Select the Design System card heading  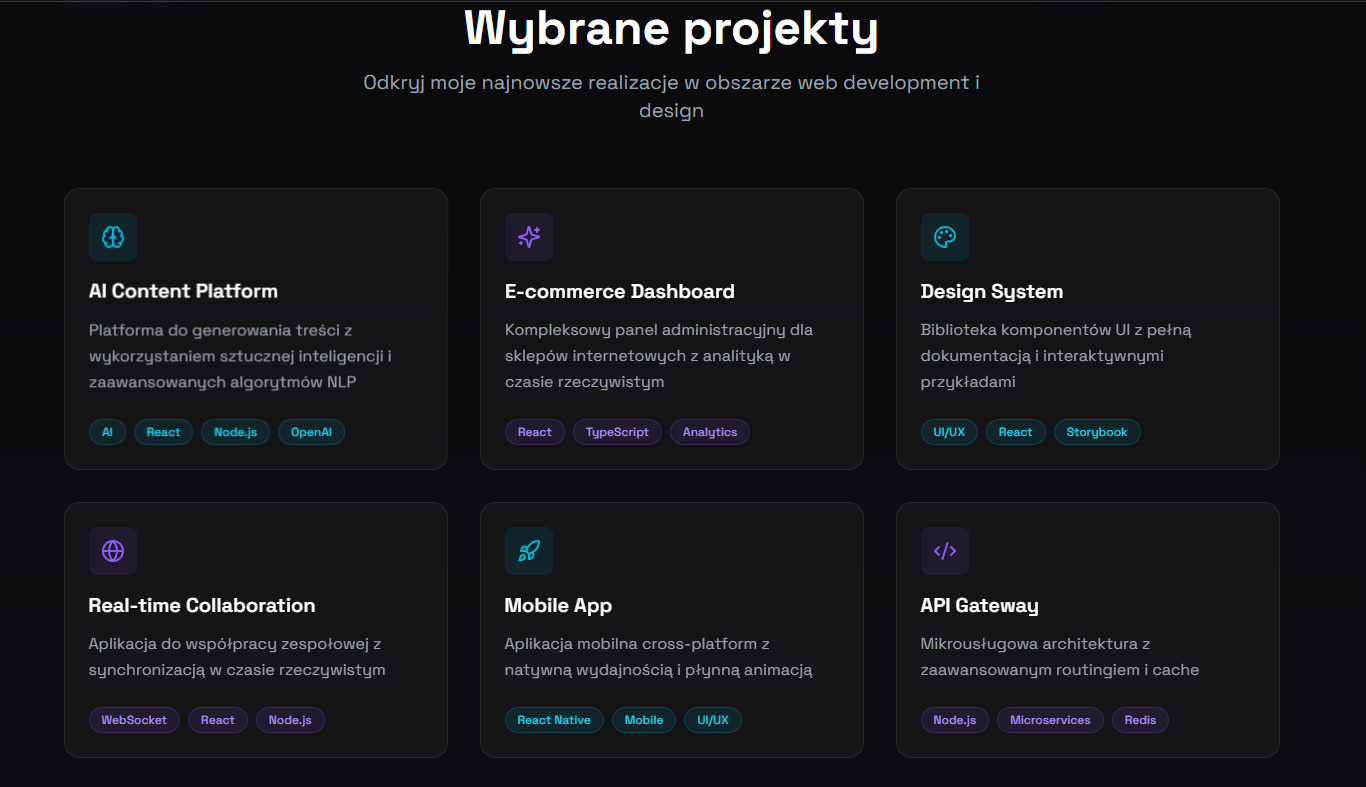click(992, 292)
